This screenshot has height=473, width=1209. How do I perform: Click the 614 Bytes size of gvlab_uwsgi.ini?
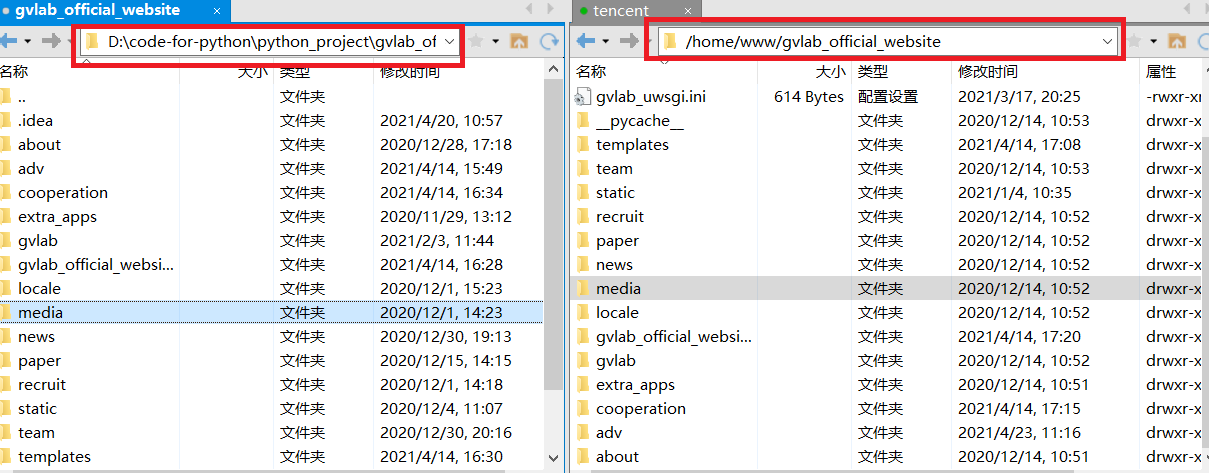tap(809, 96)
